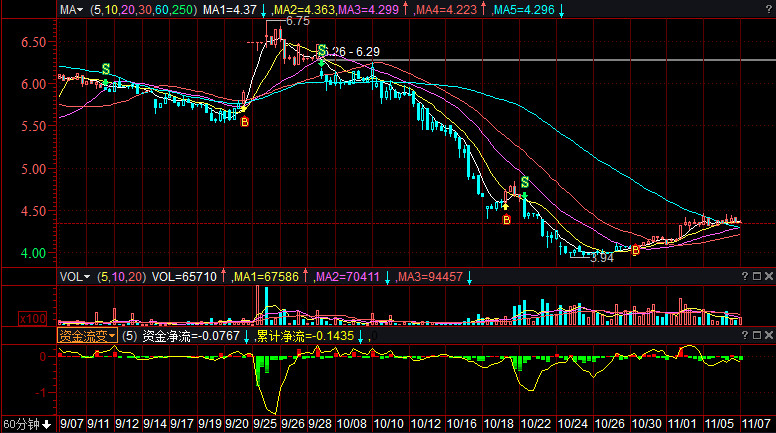
Task: Expand the 资金流变 indicator selector
Action: [x=87, y=337]
